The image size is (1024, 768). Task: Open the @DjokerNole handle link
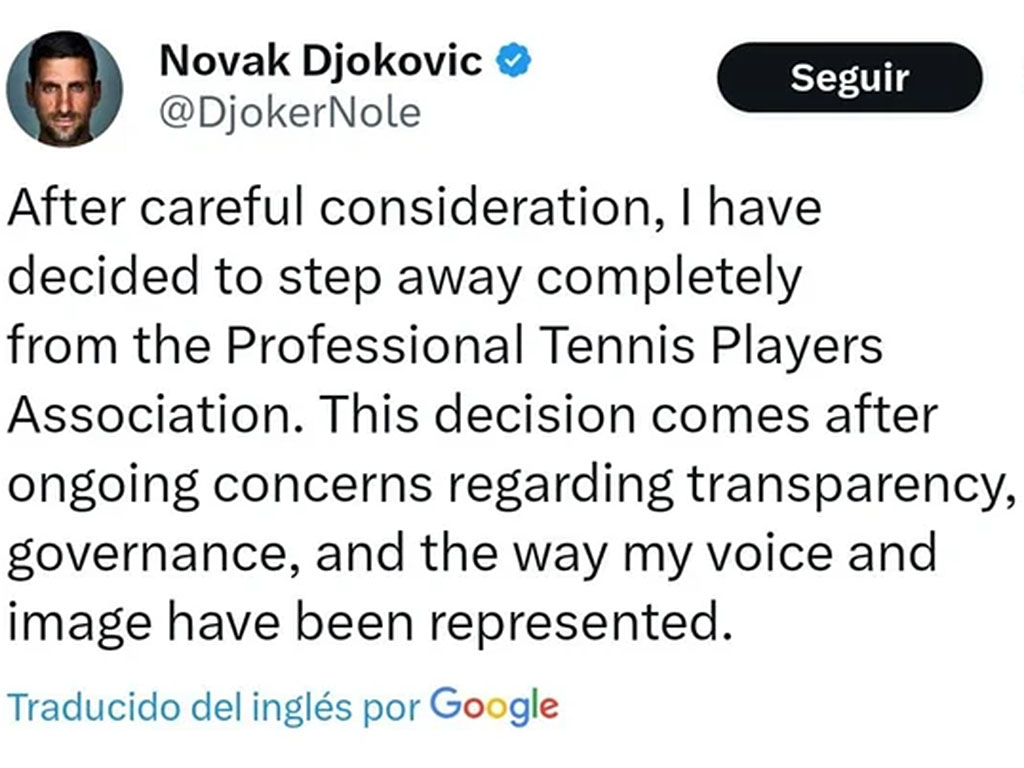(x=290, y=113)
